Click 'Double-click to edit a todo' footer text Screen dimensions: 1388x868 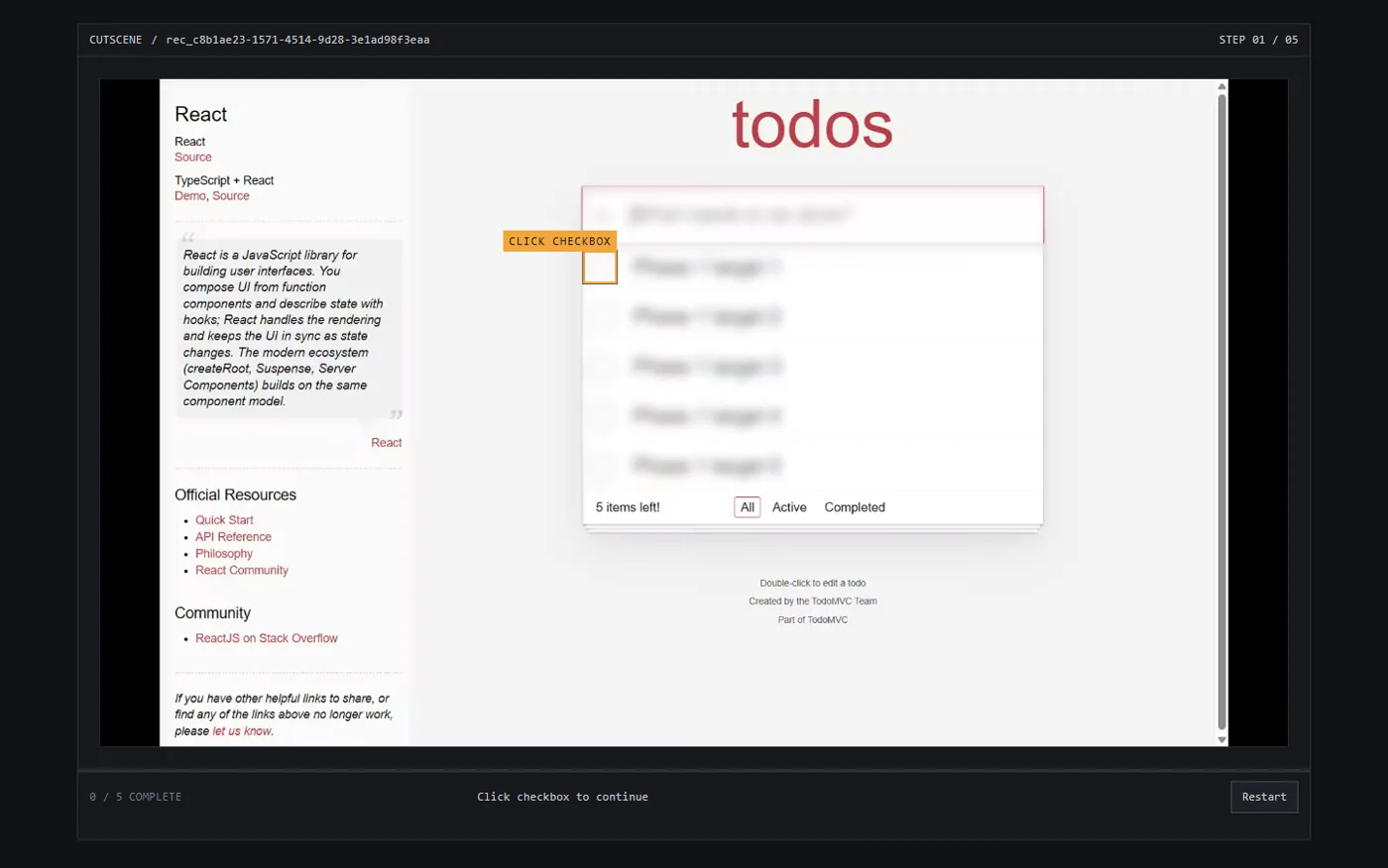pyautogui.click(x=813, y=584)
